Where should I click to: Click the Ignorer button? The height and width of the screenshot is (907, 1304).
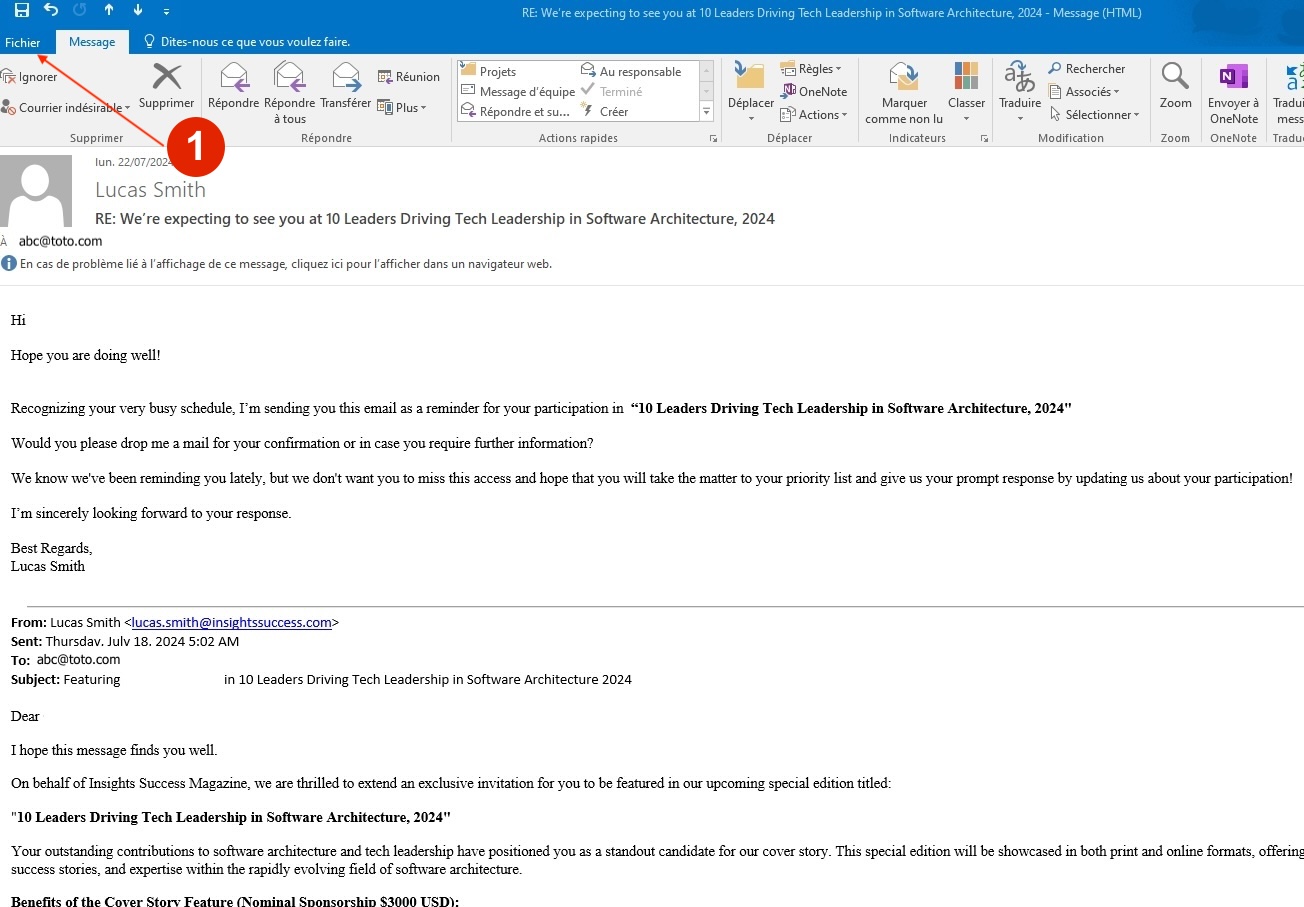click(x=30, y=77)
